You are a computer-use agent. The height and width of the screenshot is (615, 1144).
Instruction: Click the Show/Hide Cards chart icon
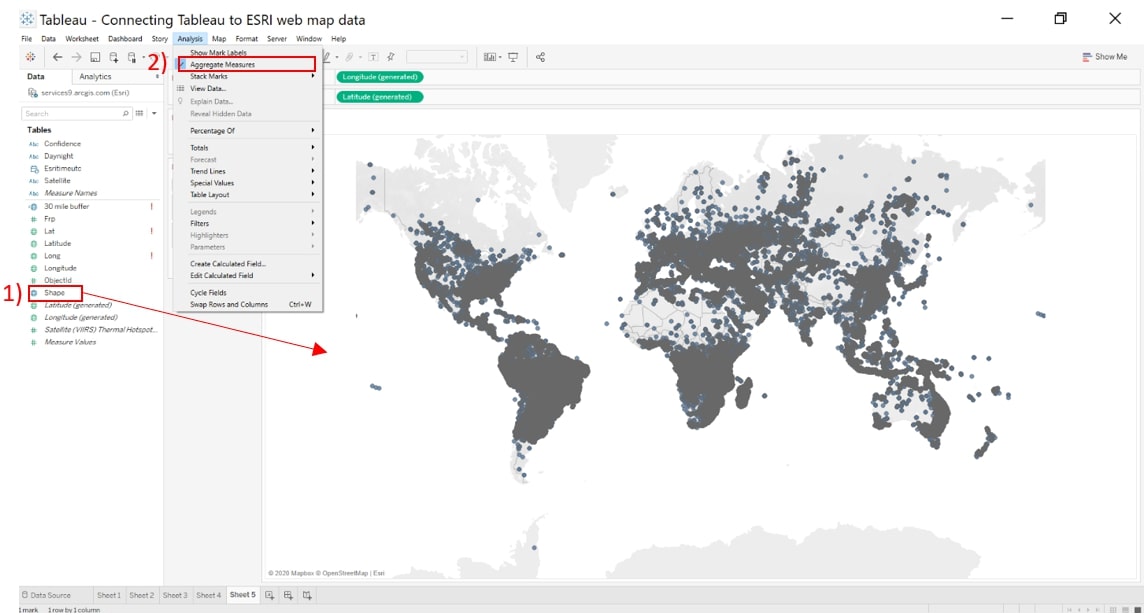pos(490,57)
